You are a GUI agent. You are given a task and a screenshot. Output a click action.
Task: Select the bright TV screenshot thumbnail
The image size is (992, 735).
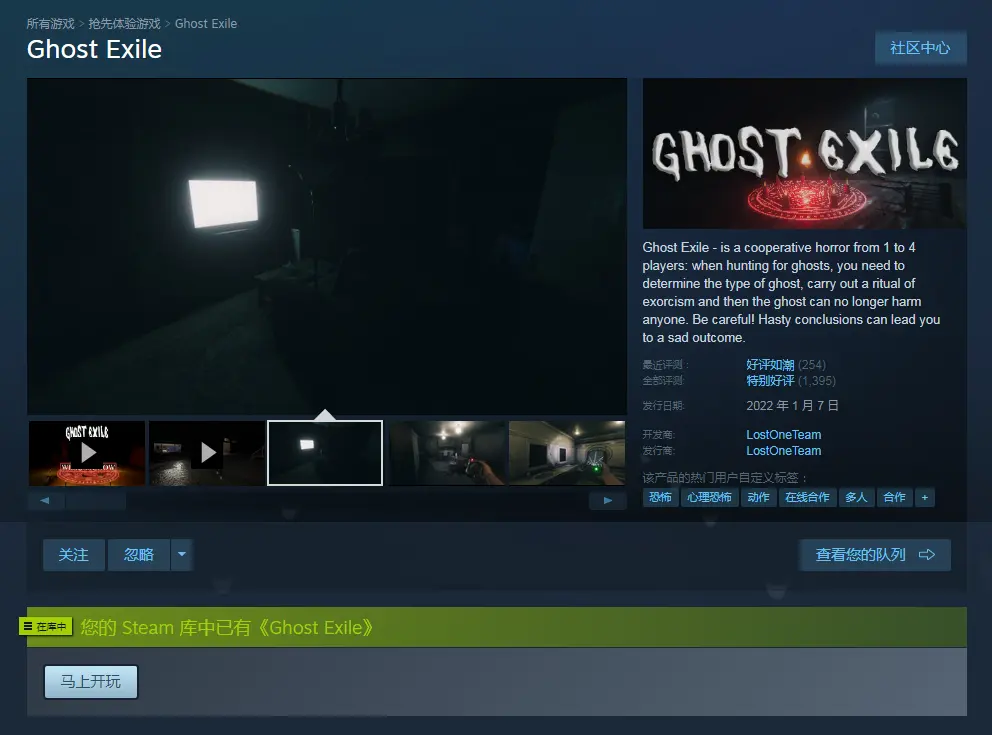tap(325, 453)
